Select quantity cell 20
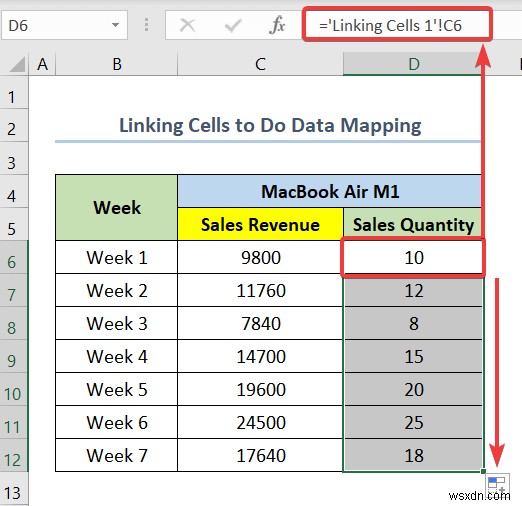The width and height of the screenshot is (522, 506). coord(413,389)
